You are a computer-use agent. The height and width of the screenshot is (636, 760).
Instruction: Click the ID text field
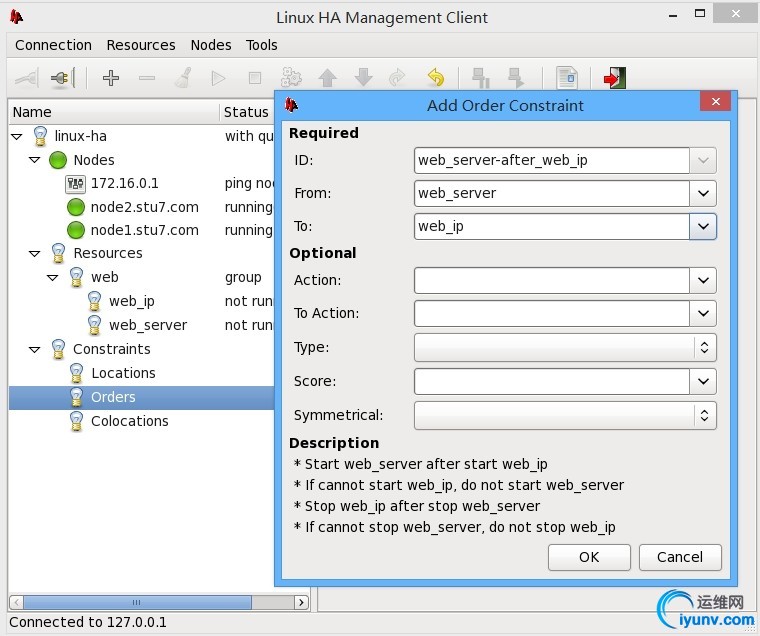552,160
